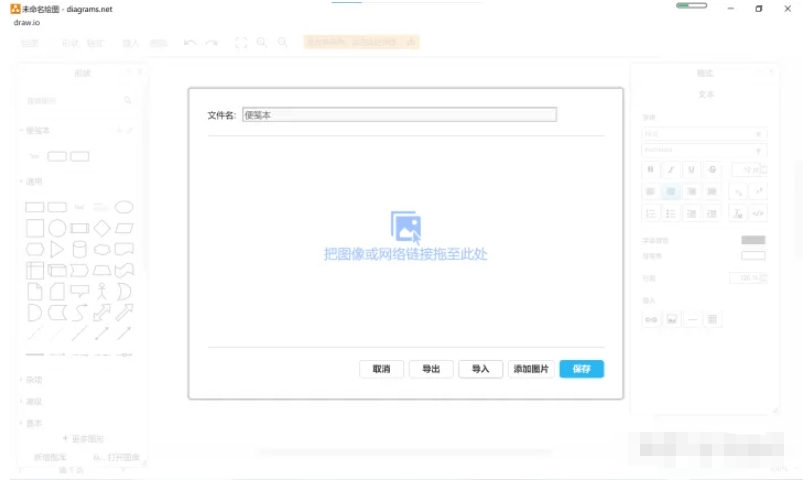Align text right in format panel
This screenshot has height=480, width=810.
(691, 192)
